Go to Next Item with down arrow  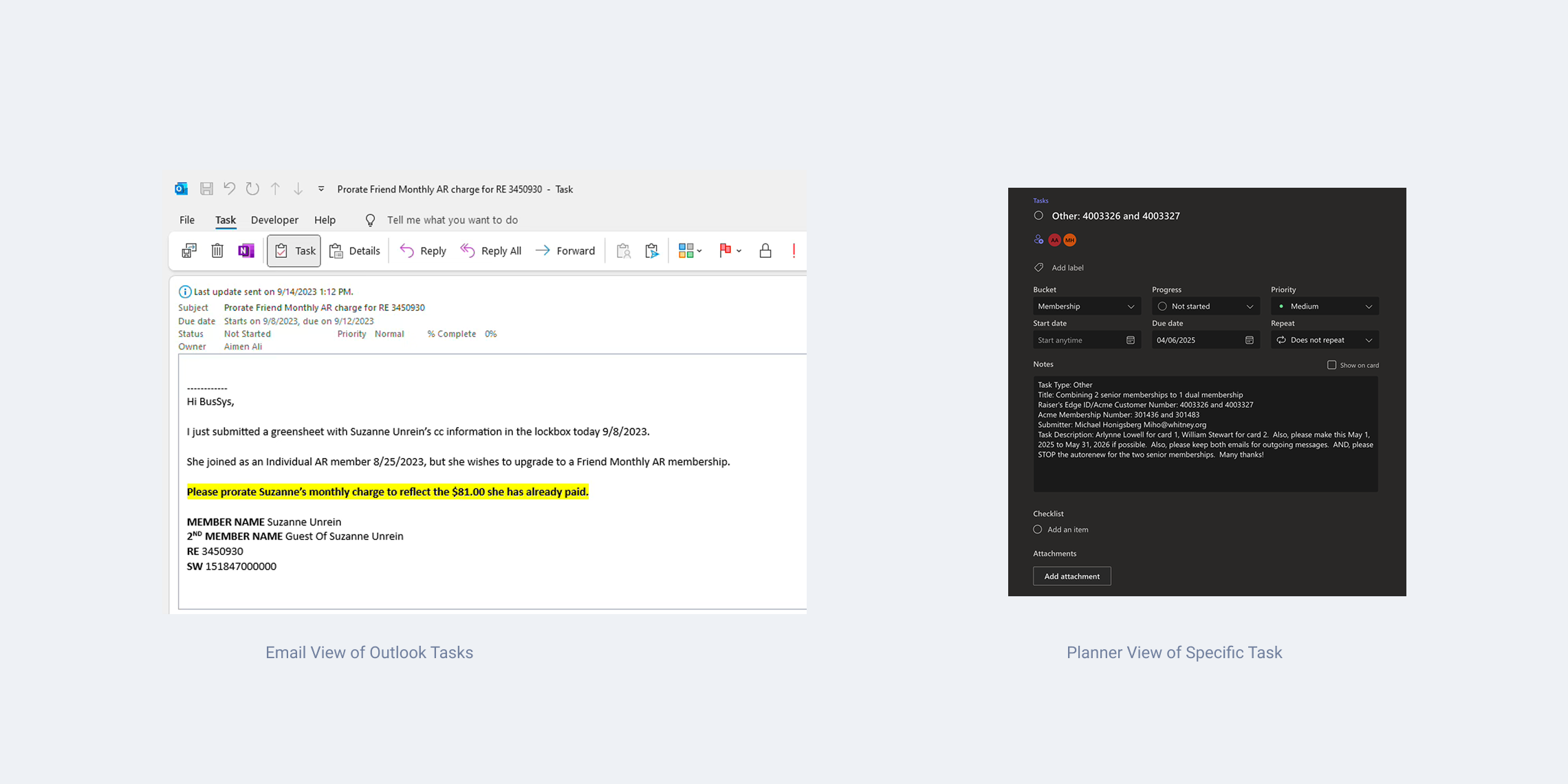click(x=298, y=188)
